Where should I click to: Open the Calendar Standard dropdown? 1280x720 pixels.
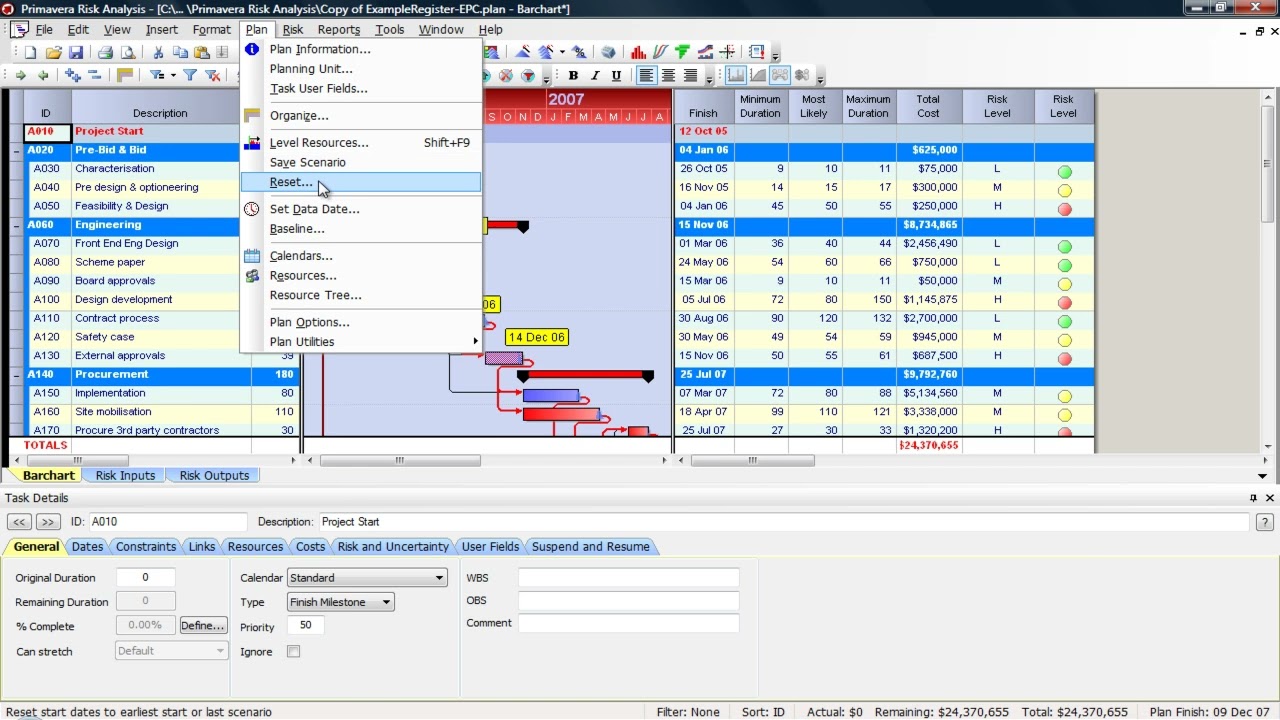tap(367, 577)
